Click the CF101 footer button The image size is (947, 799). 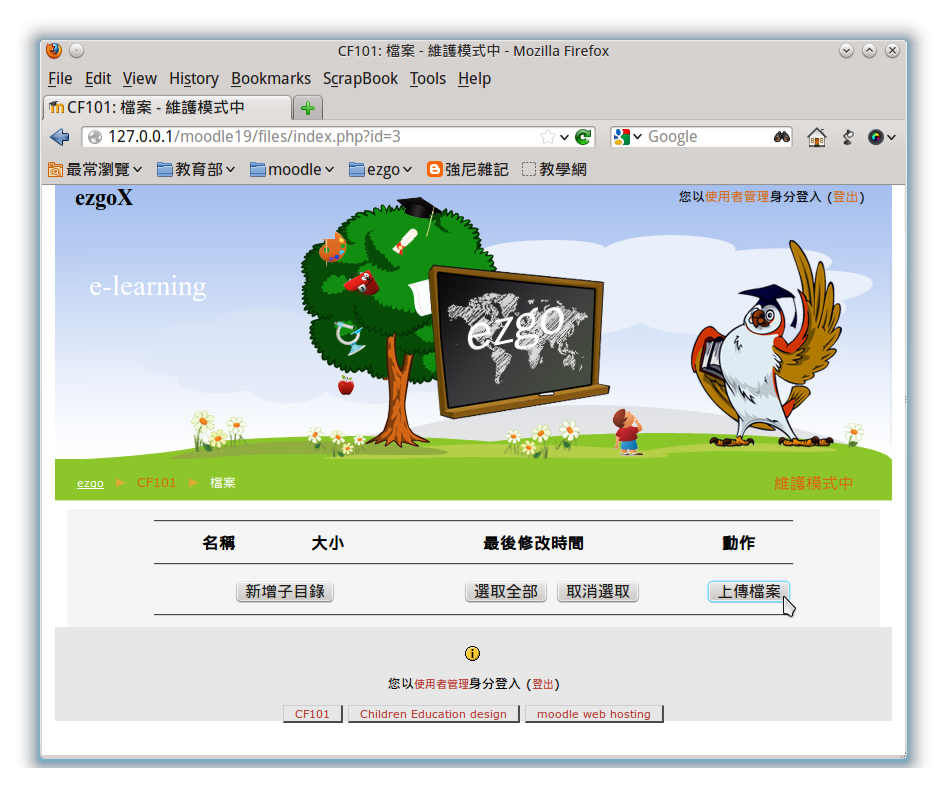pos(312,714)
